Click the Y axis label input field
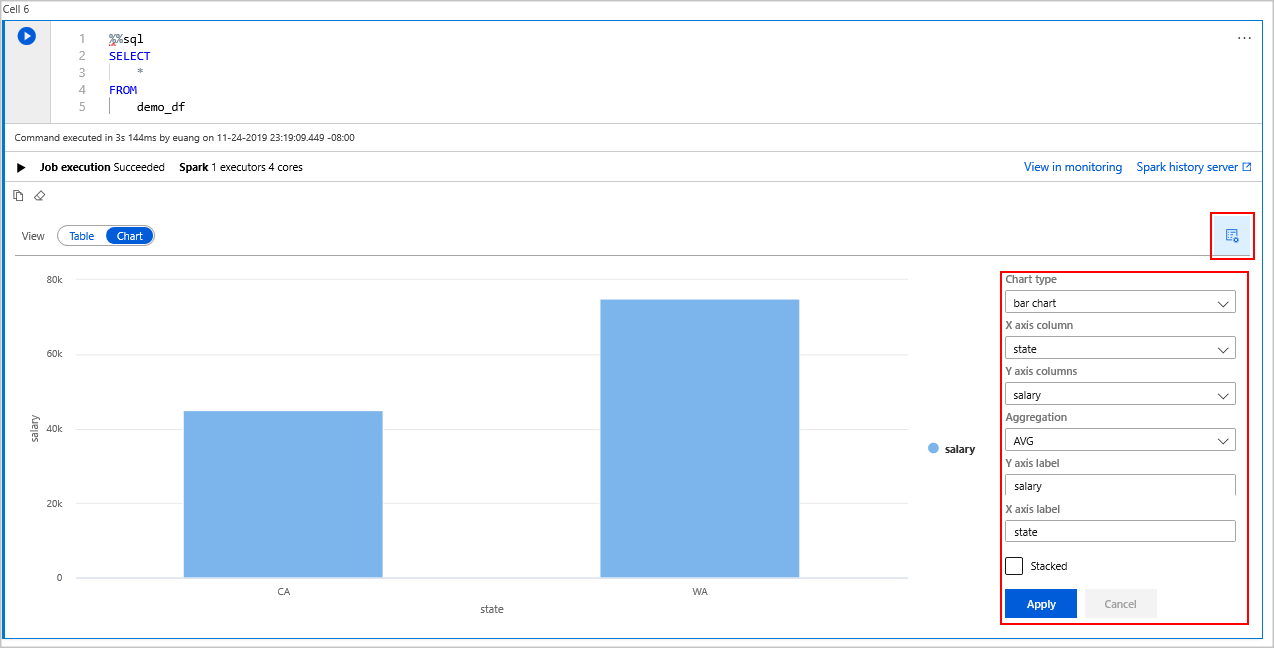The height and width of the screenshot is (648, 1274). [x=1119, y=485]
